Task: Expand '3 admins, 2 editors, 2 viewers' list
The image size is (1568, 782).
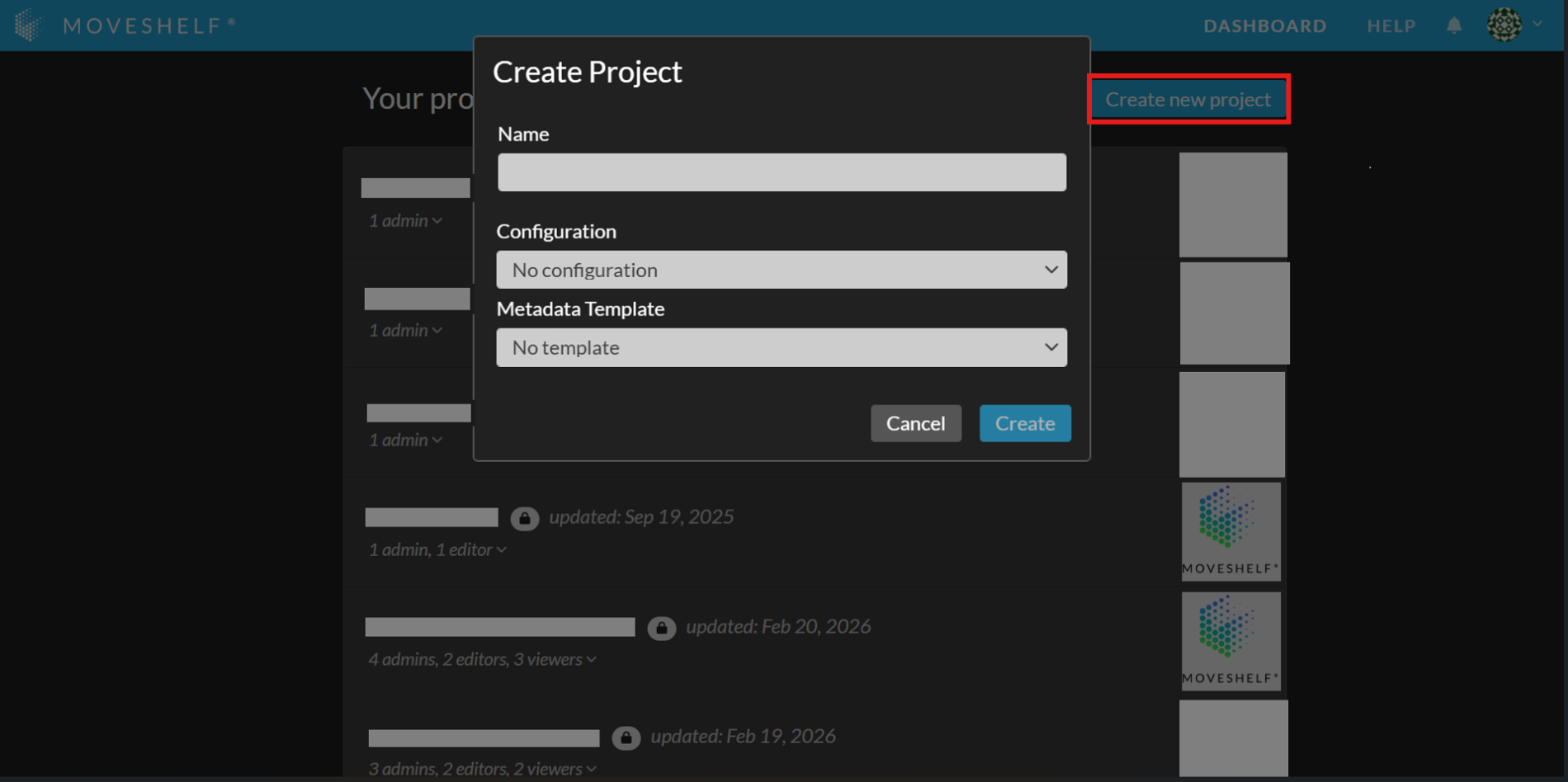Action: pos(482,769)
